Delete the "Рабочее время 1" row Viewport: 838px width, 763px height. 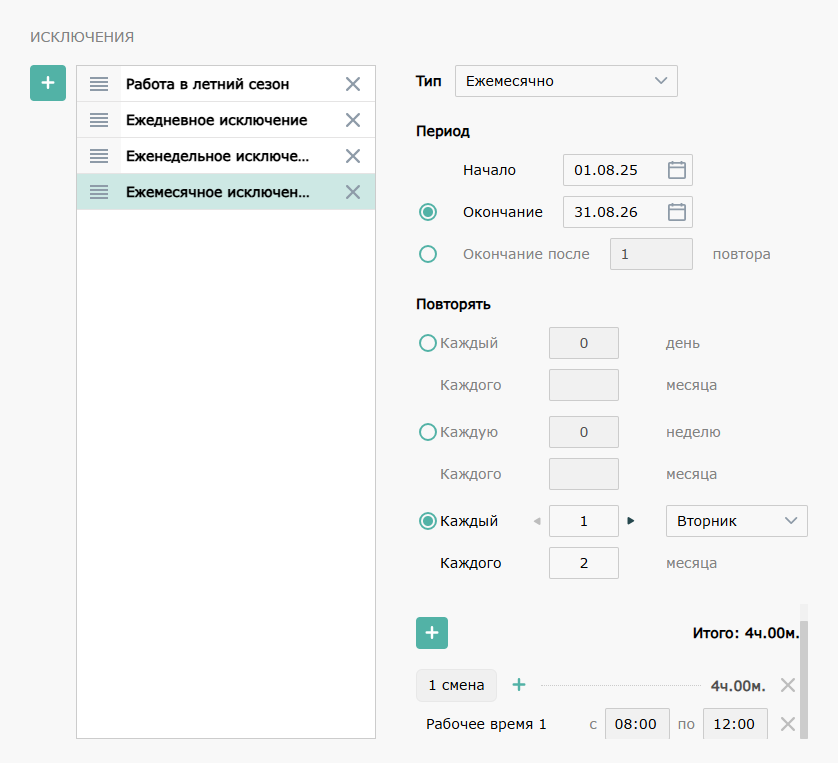tap(787, 724)
